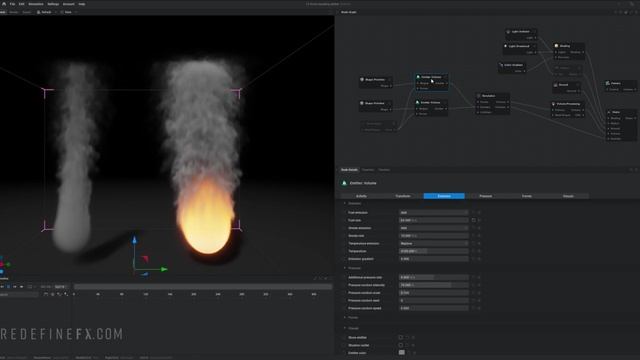Image resolution: width=640 pixels, height=360 pixels.
Task: Adjust the Temperature slider
Action: click(433, 251)
